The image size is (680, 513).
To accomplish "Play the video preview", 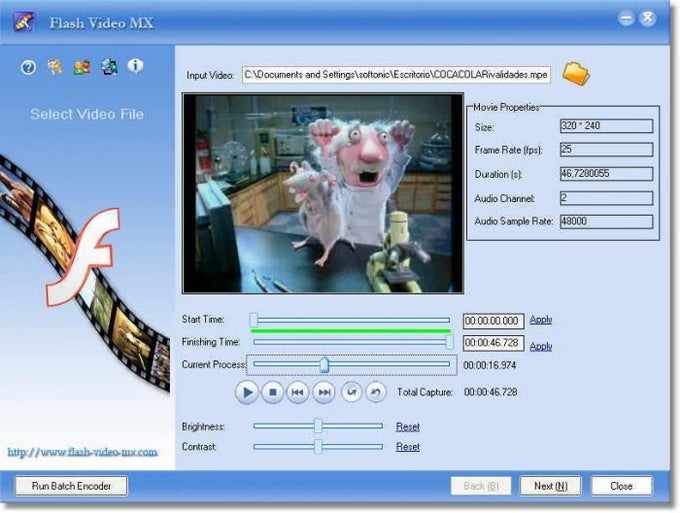I will [x=247, y=392].
